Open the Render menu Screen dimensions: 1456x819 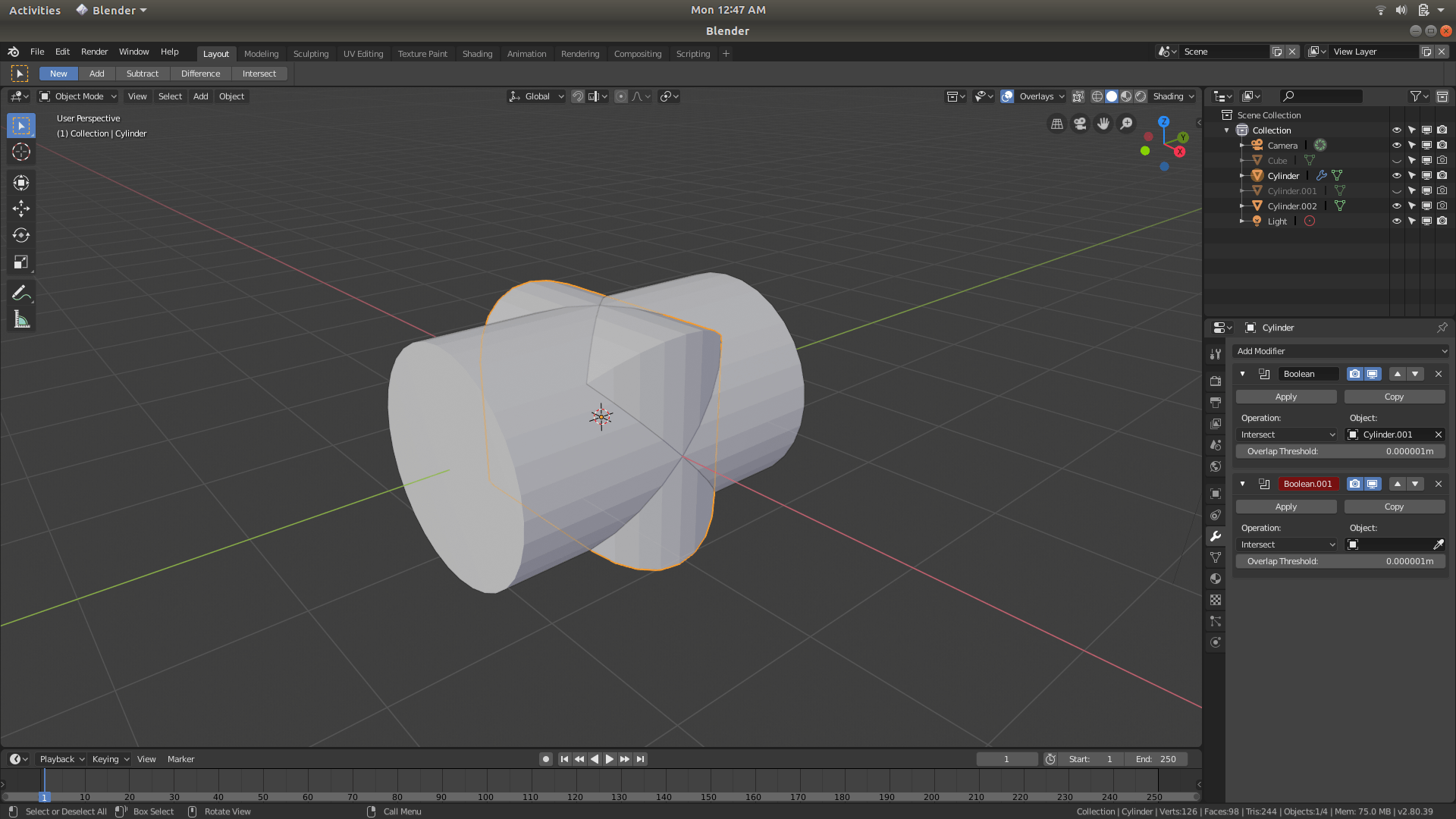point(94,52)
